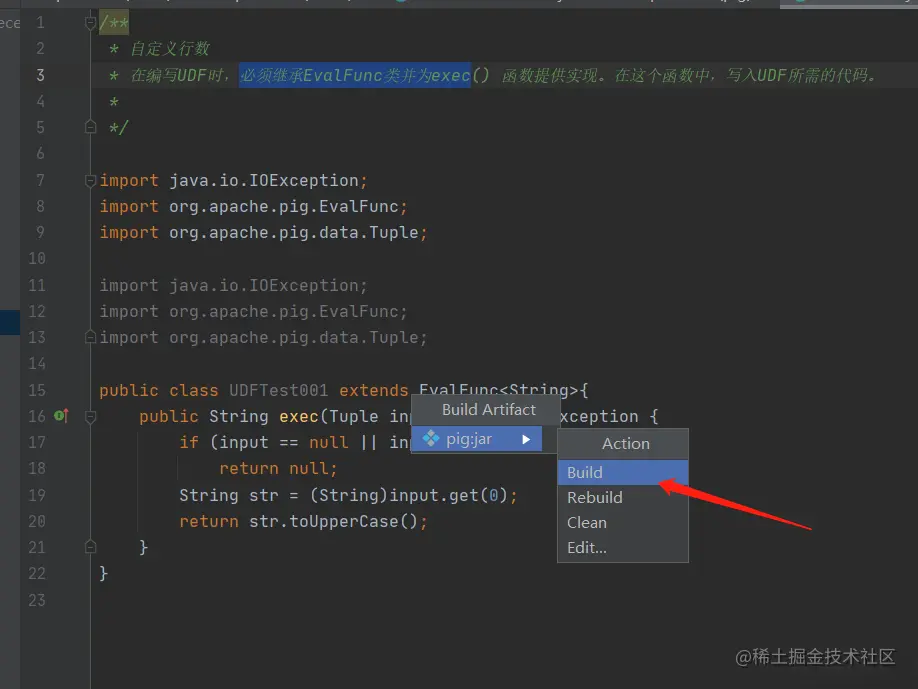Collapse the doc comment fold at line 1
This screenshot has width=918, height=689.
coord(90,23)
